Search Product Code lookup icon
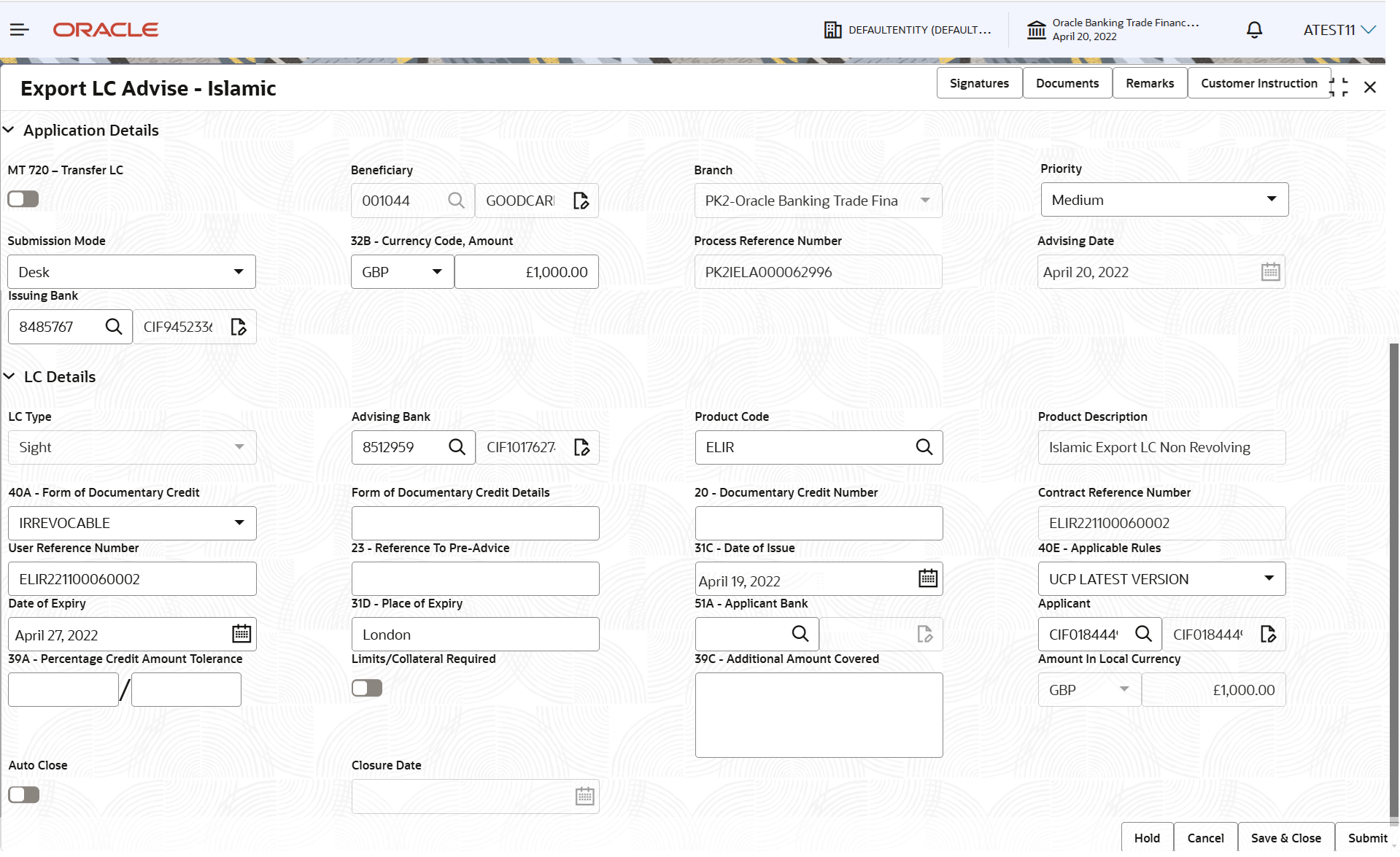 click(924, 447)
